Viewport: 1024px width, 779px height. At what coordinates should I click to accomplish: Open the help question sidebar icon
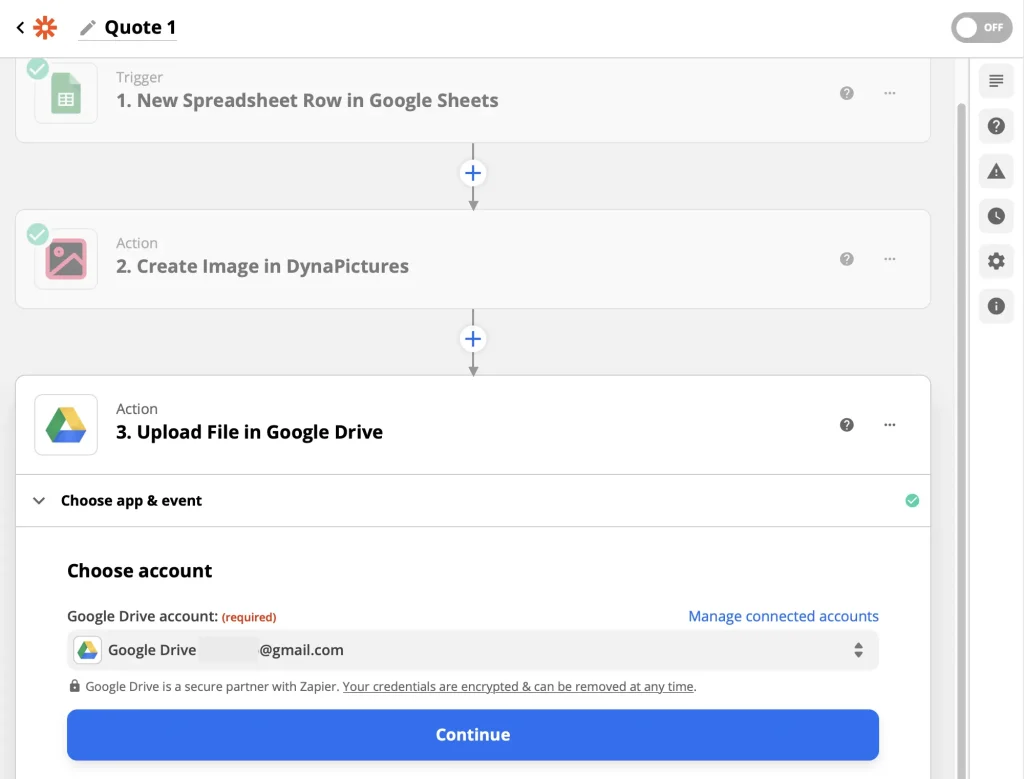(x=996, y=126)
